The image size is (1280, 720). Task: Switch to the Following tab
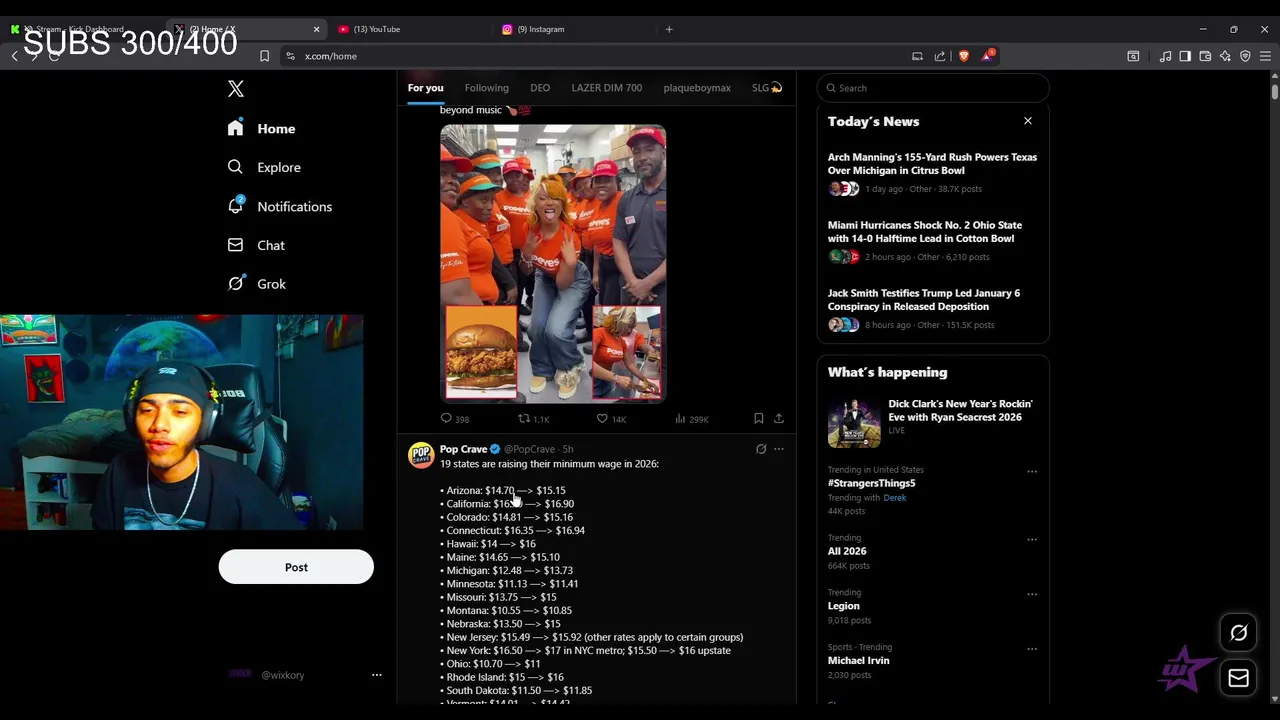(486, 88)
